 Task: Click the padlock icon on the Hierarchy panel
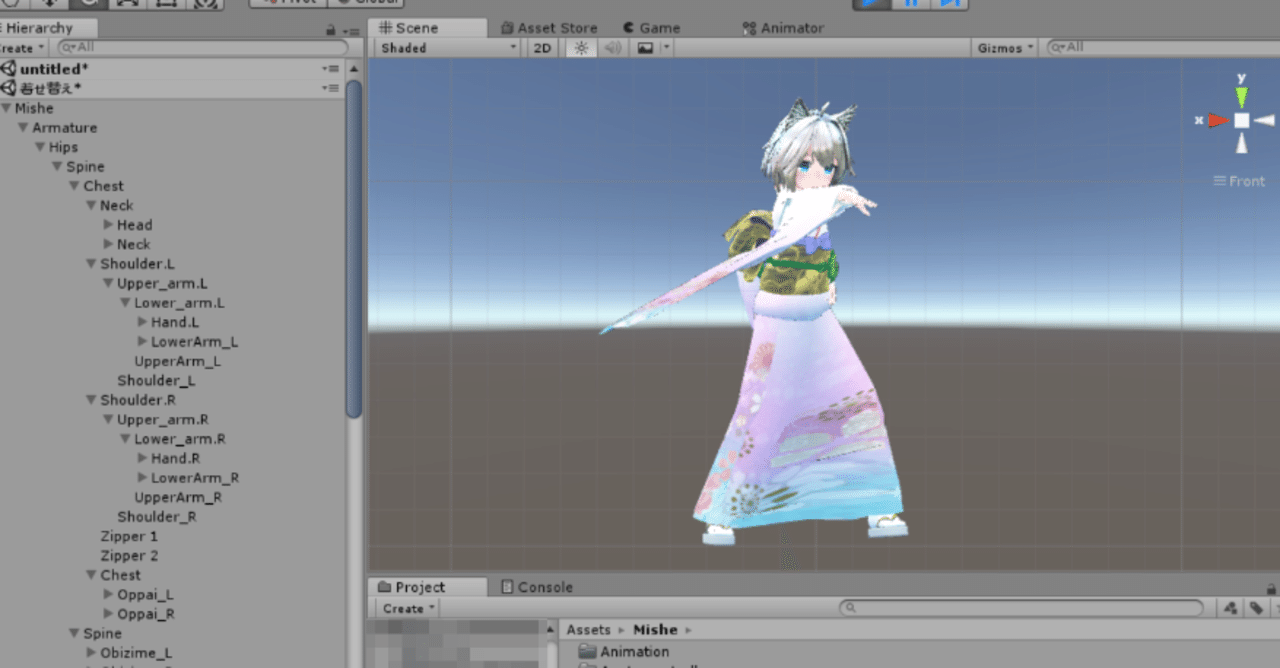click(x=329, y=27)
